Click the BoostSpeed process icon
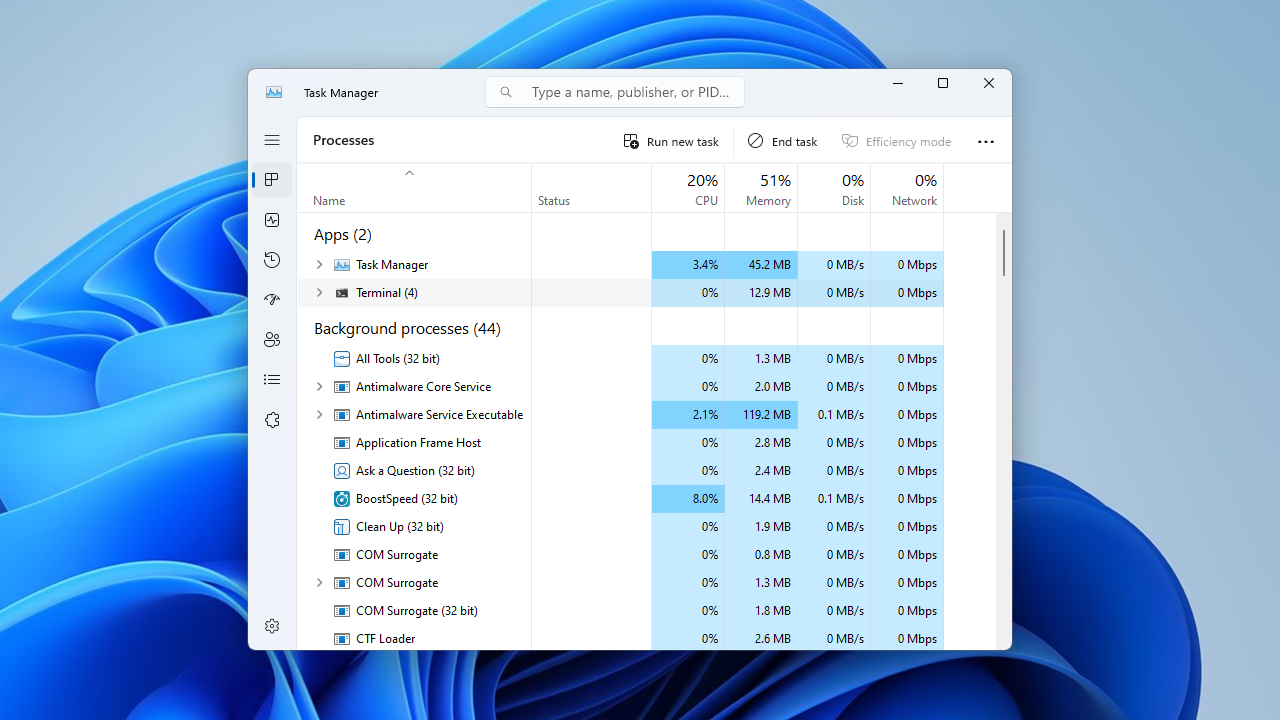The width and height of the screenshot is (1280, 720). pos(342,499)
